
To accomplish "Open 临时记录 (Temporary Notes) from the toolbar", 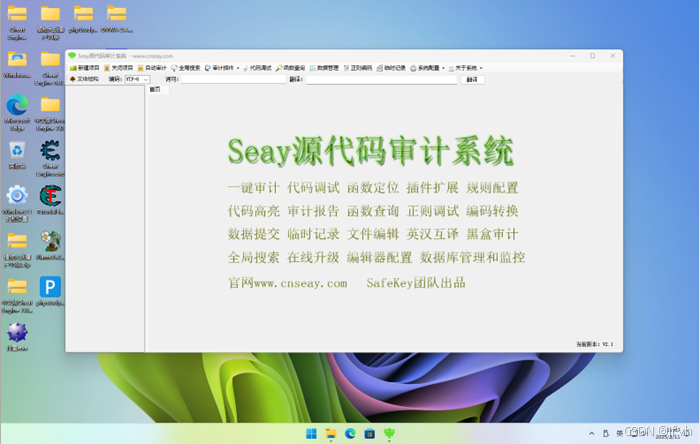I will [x=391, y=68].
